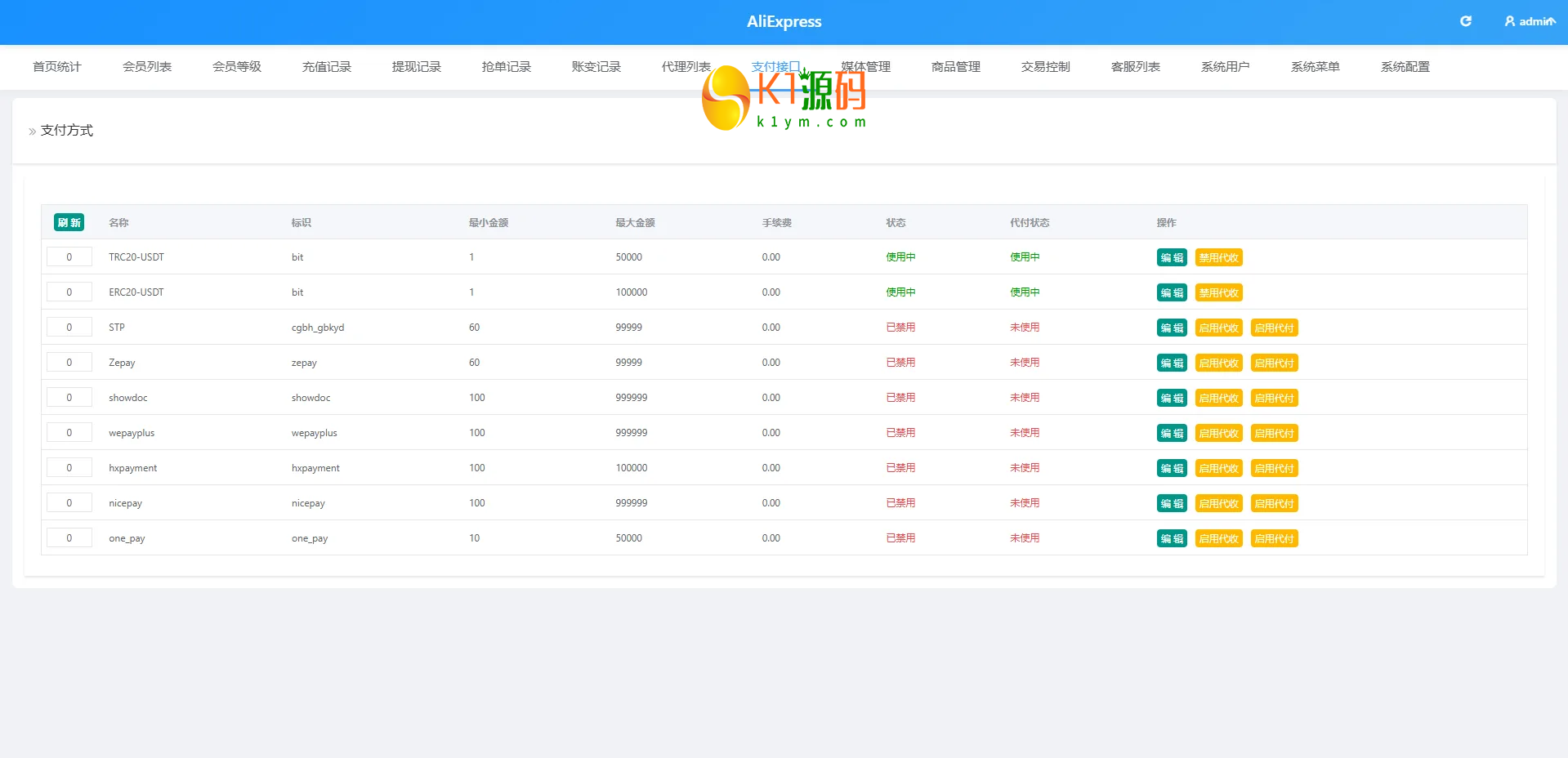Click sort input for one_pay row

pyautogui.click(x=69, y=538)
